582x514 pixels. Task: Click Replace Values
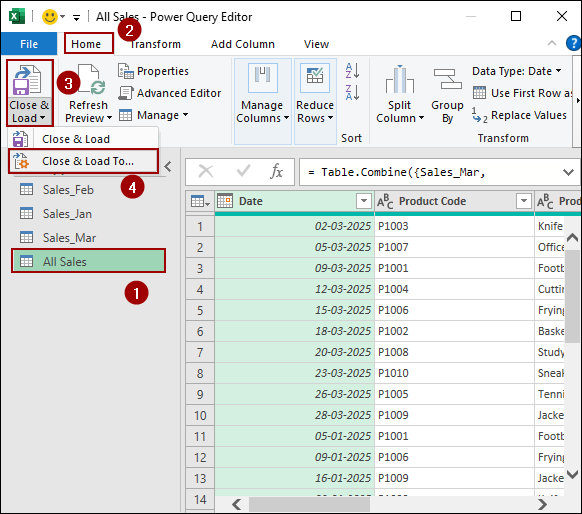click(x=519, y=115)
